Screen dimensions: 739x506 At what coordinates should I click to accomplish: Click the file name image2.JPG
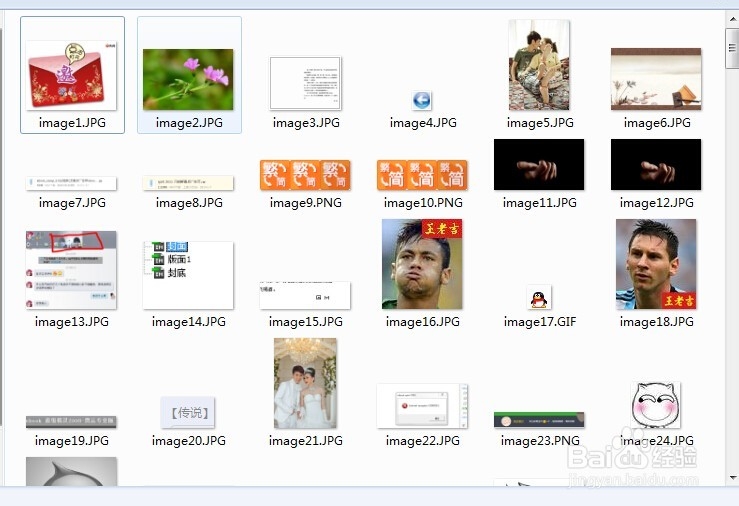coord(189,123)
